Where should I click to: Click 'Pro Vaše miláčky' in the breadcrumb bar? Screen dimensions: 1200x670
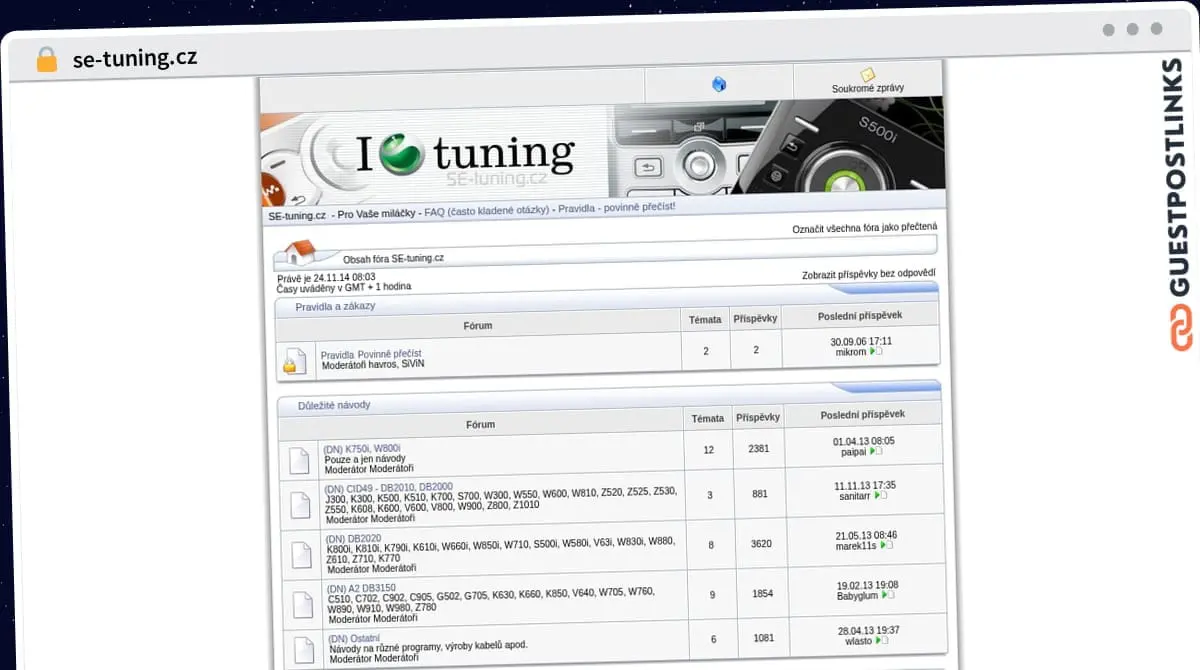click(378, 211)
